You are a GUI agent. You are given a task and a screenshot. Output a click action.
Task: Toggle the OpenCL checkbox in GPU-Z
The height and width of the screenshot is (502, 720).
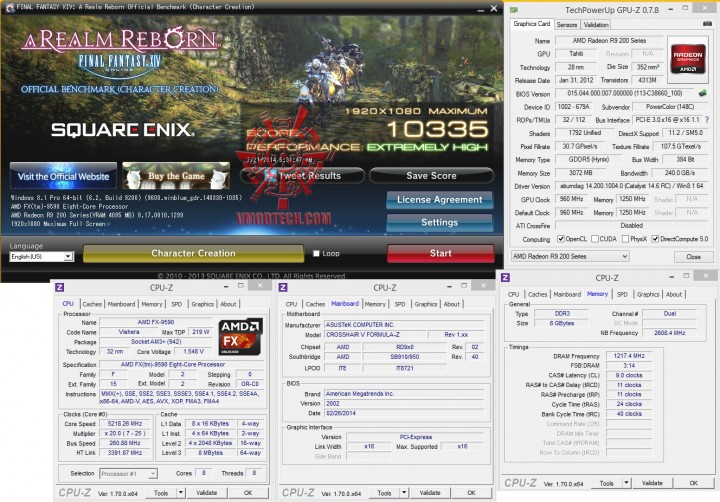click(561, 239)
